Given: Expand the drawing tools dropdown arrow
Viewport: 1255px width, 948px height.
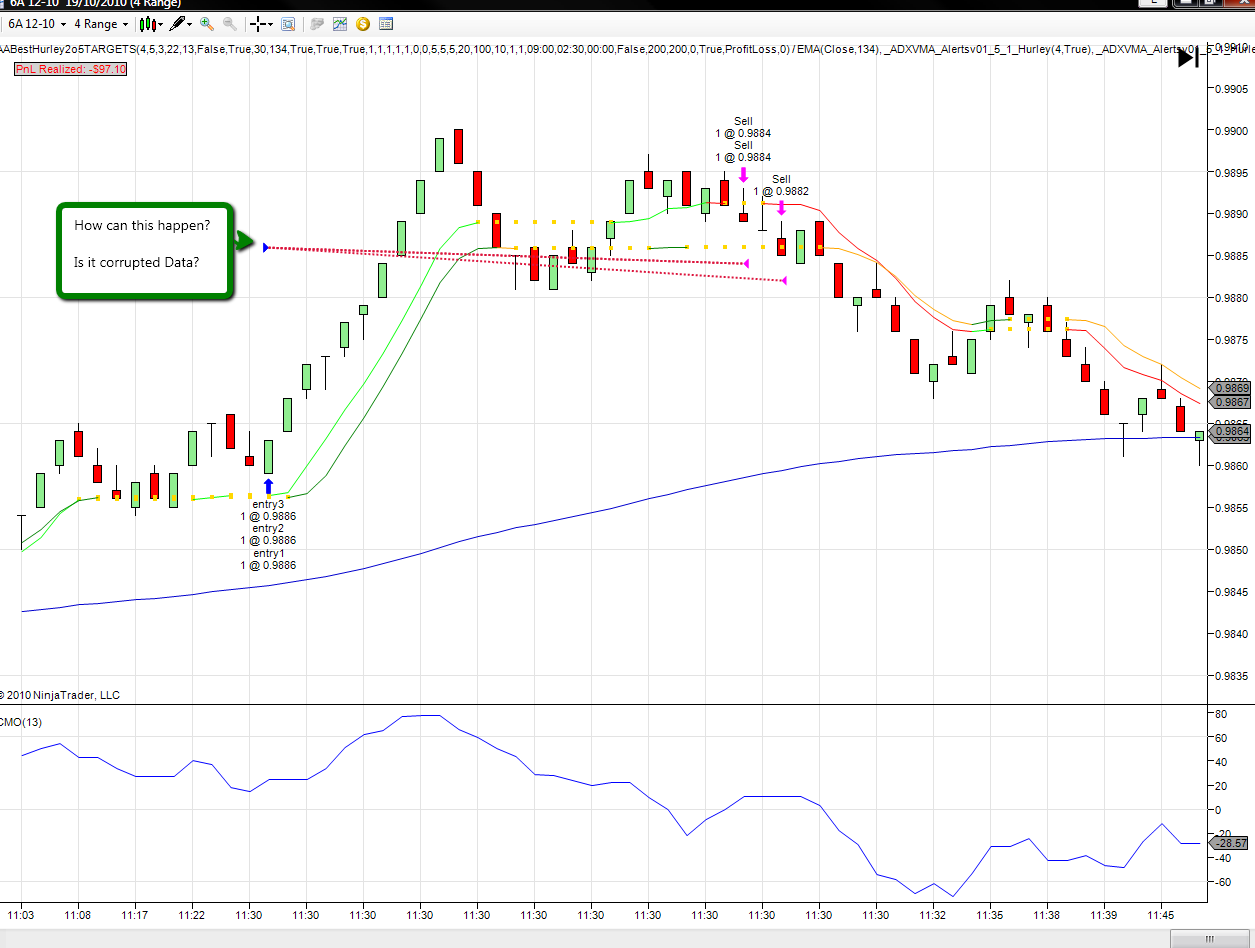Looking at the screenshot, I should [191, 23].
